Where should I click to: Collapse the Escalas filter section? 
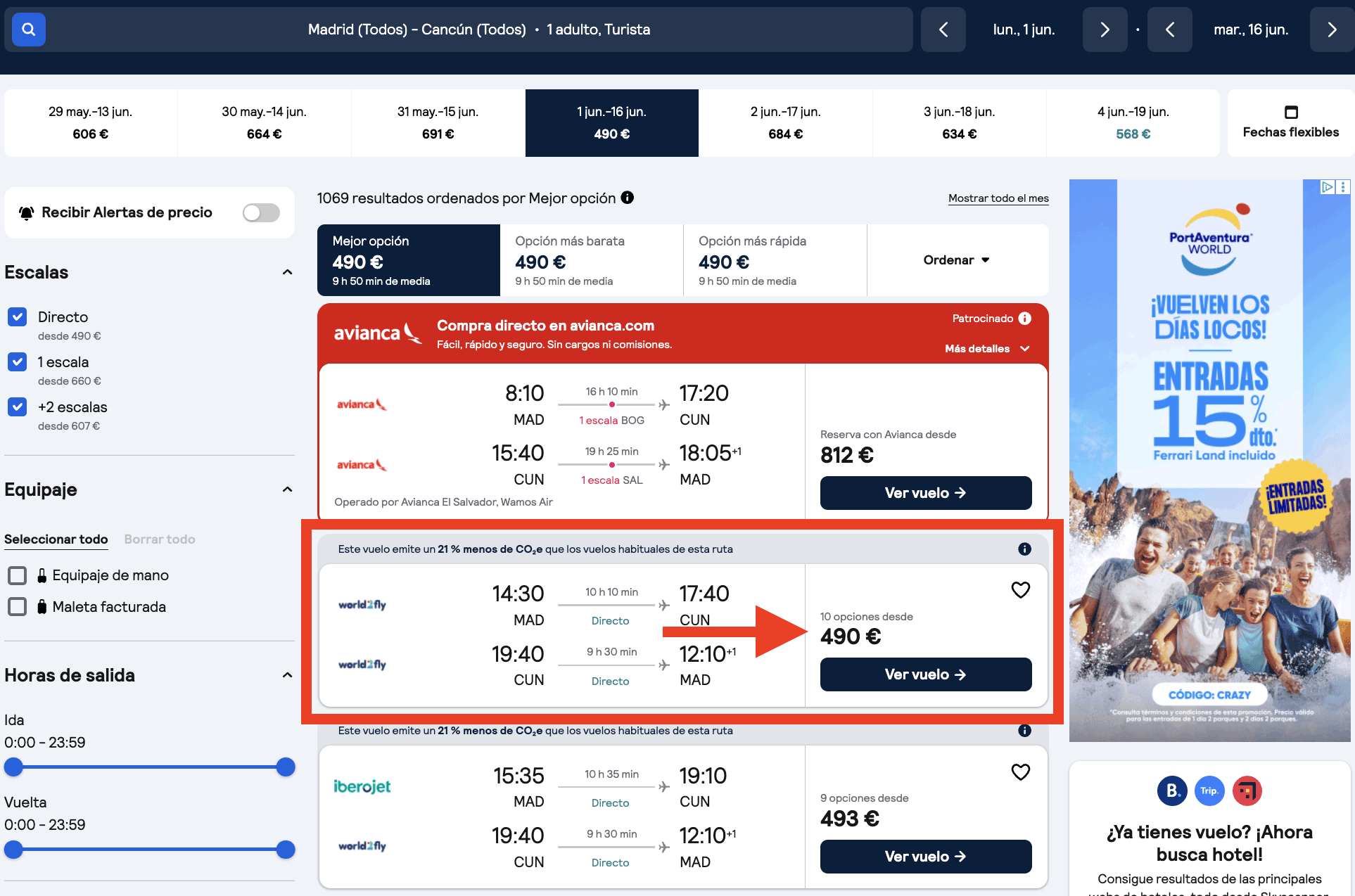(x=287, y=272)
